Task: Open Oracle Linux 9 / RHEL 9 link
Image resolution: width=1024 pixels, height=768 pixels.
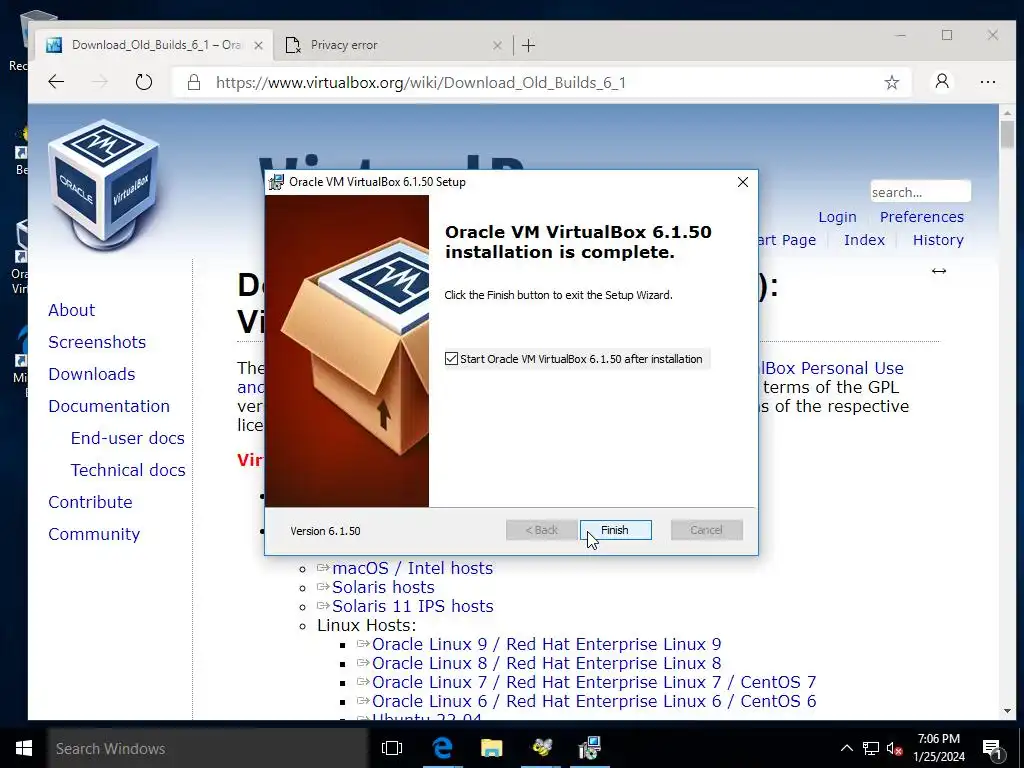Action: coord(547,644)
